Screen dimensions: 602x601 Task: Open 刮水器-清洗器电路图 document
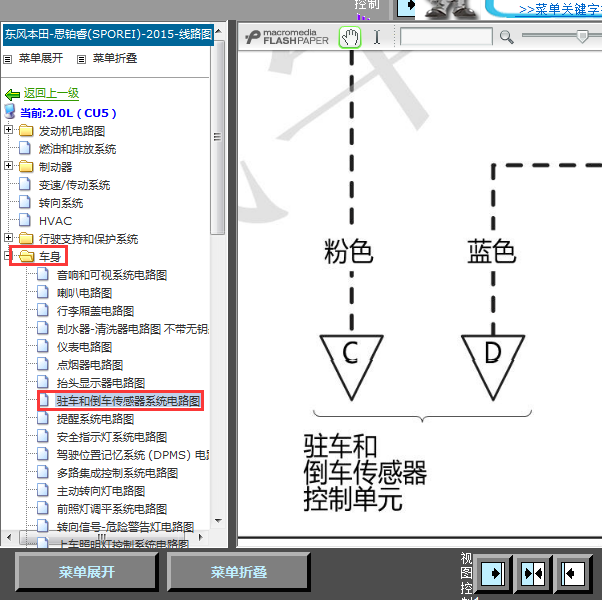(132, 329)
